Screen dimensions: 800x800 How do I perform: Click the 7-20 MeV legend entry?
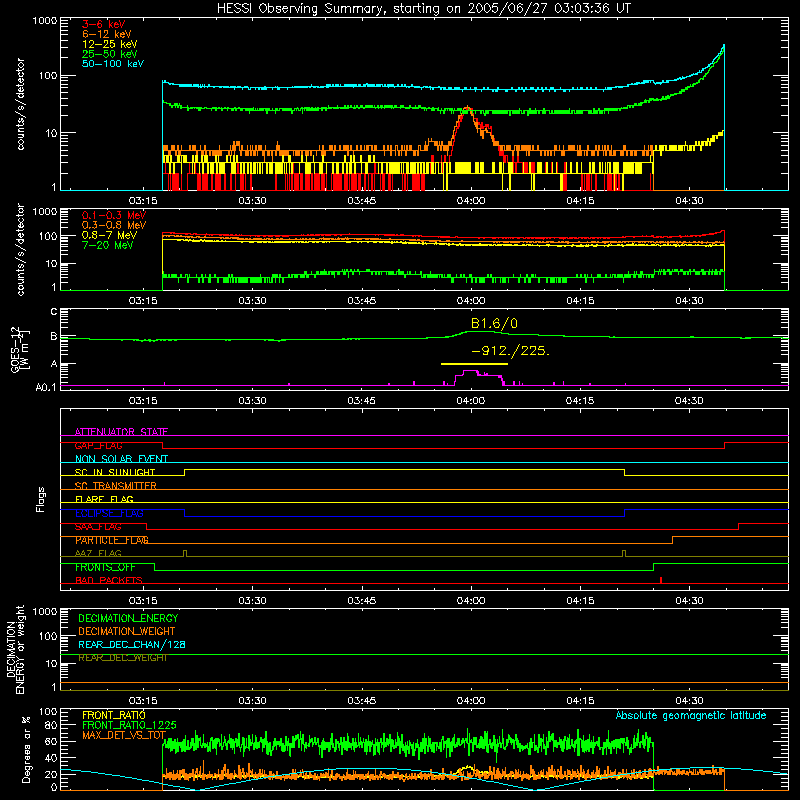pyautogui.click(x=108, y=245)
